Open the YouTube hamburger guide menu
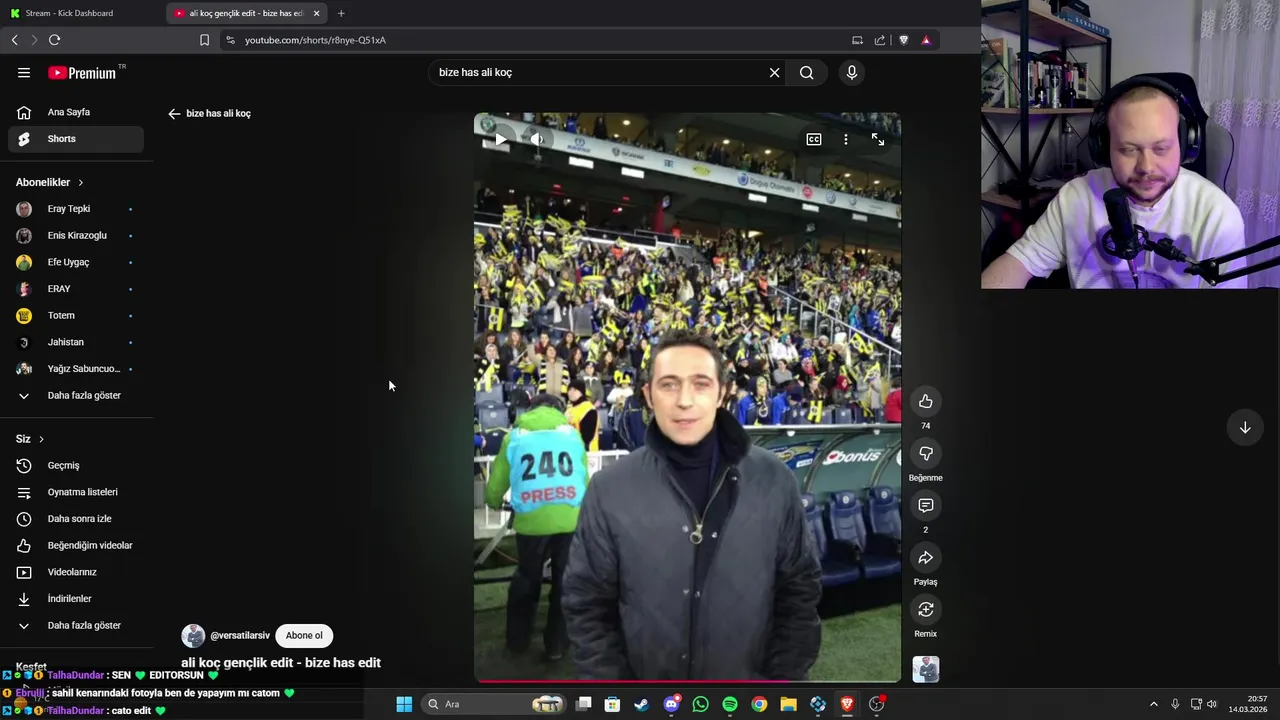 [24, 72]
